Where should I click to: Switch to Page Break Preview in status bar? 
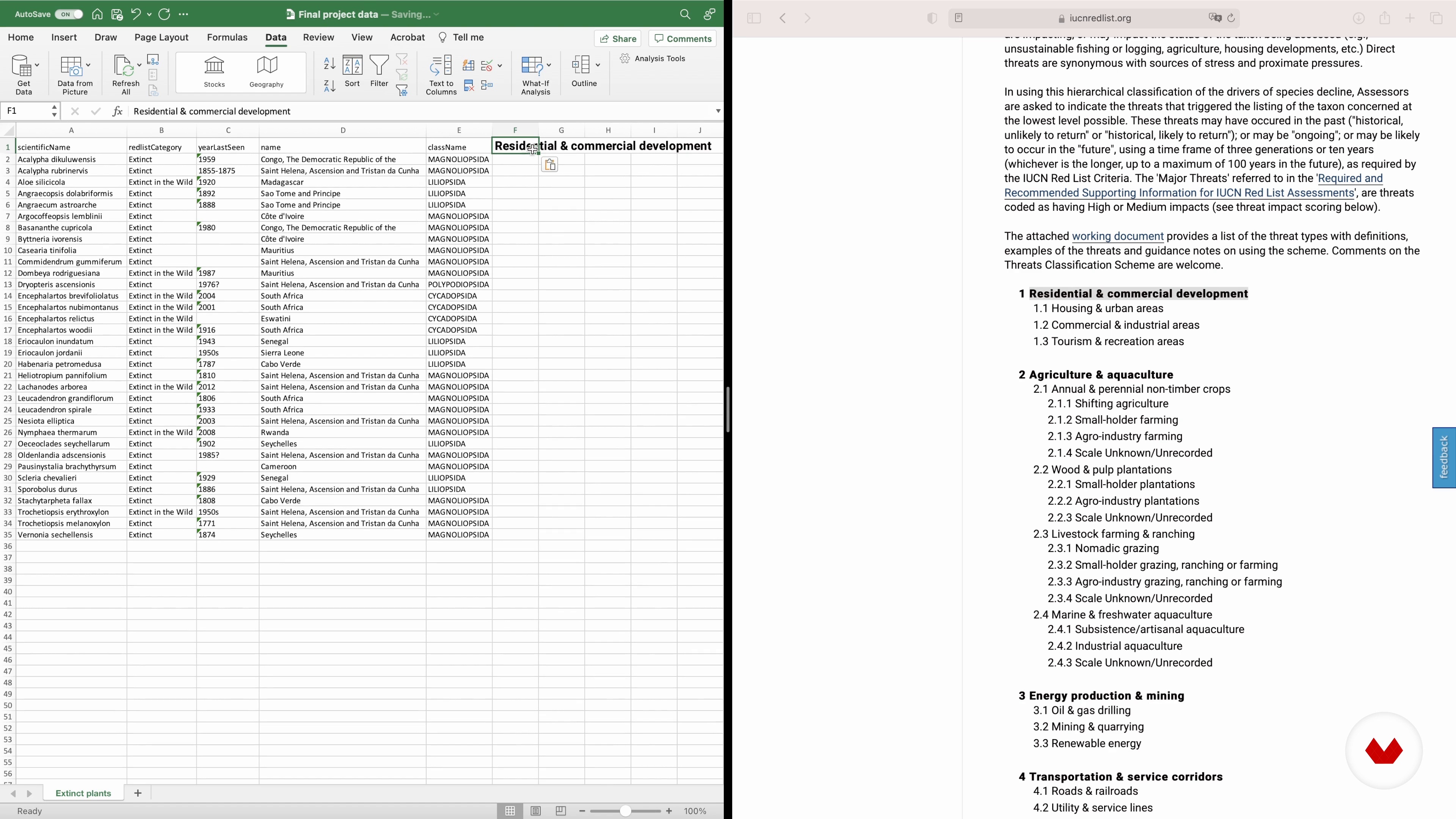(x=561, y=811)
